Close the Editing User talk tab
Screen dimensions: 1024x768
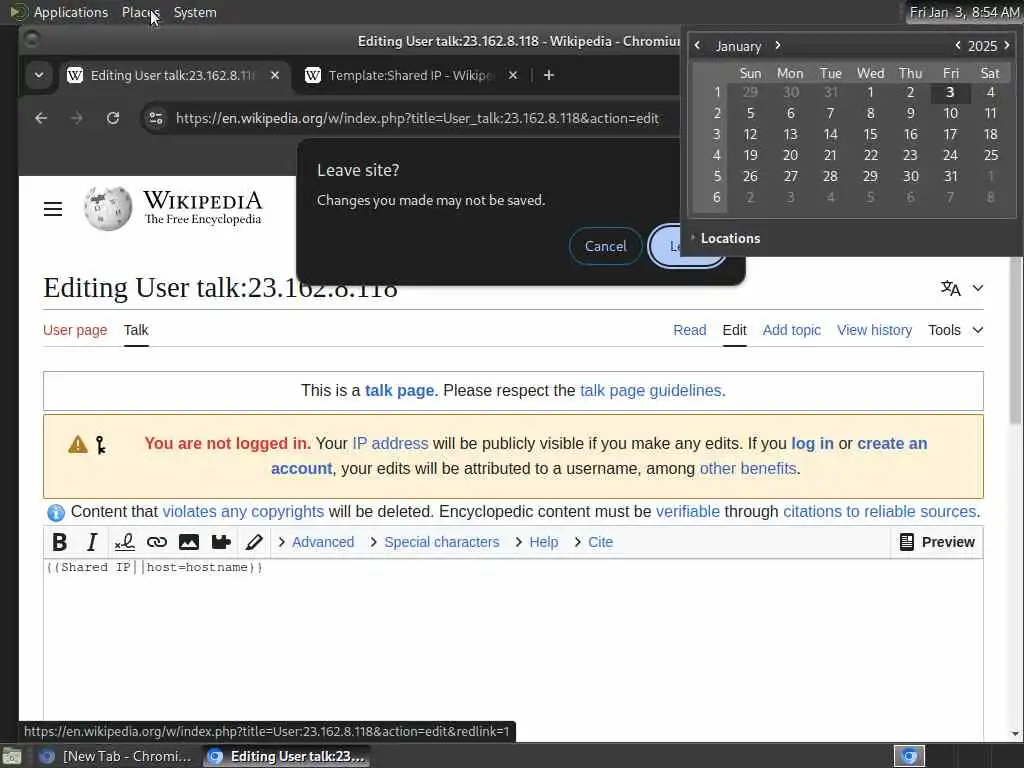pyautogui.click(x=275, y=76)
